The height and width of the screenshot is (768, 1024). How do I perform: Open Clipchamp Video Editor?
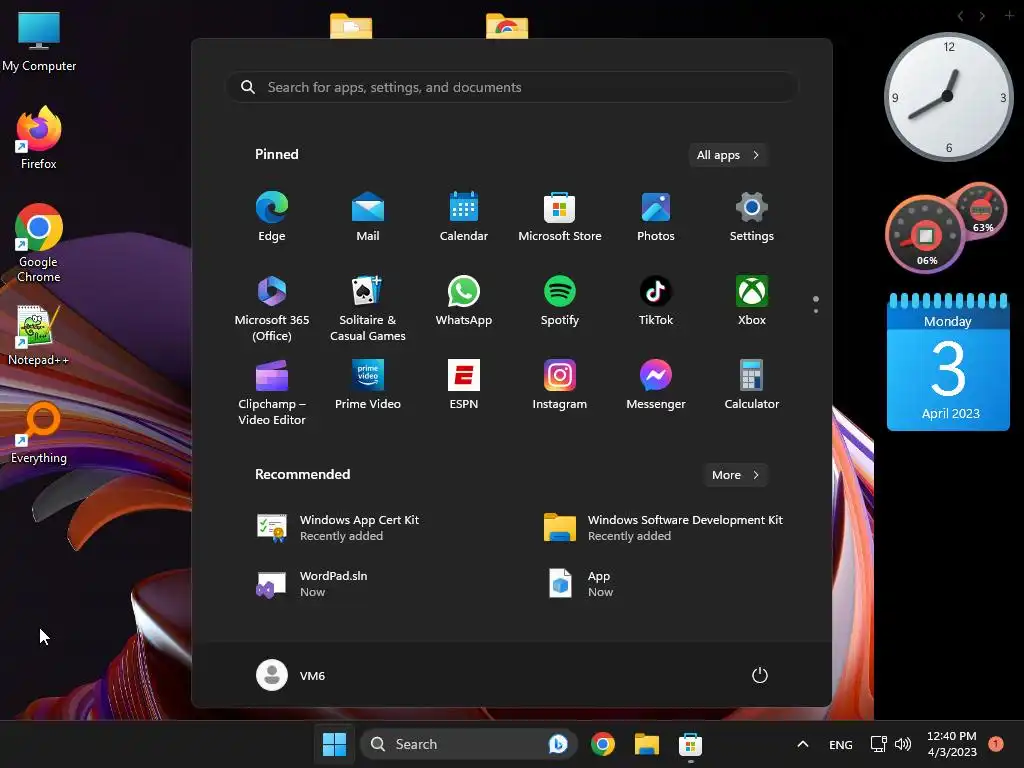pos(272,392)
